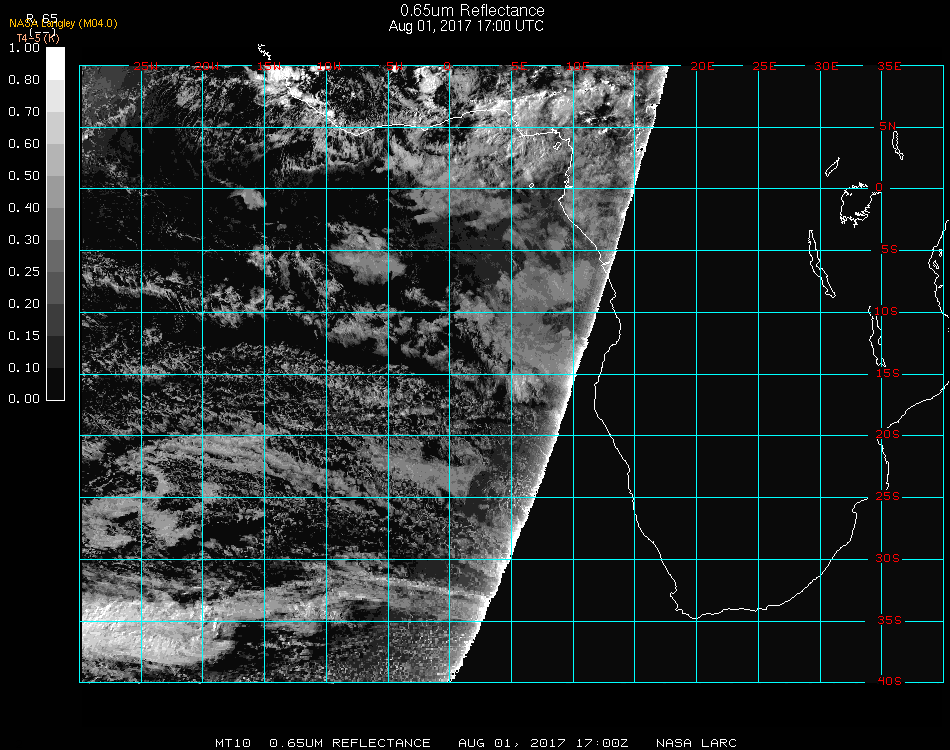This screenshot has width=950, height=750.
Task: Click the 0.60 colorbar value
Action: pyautogui.click(x=24, y=144)
